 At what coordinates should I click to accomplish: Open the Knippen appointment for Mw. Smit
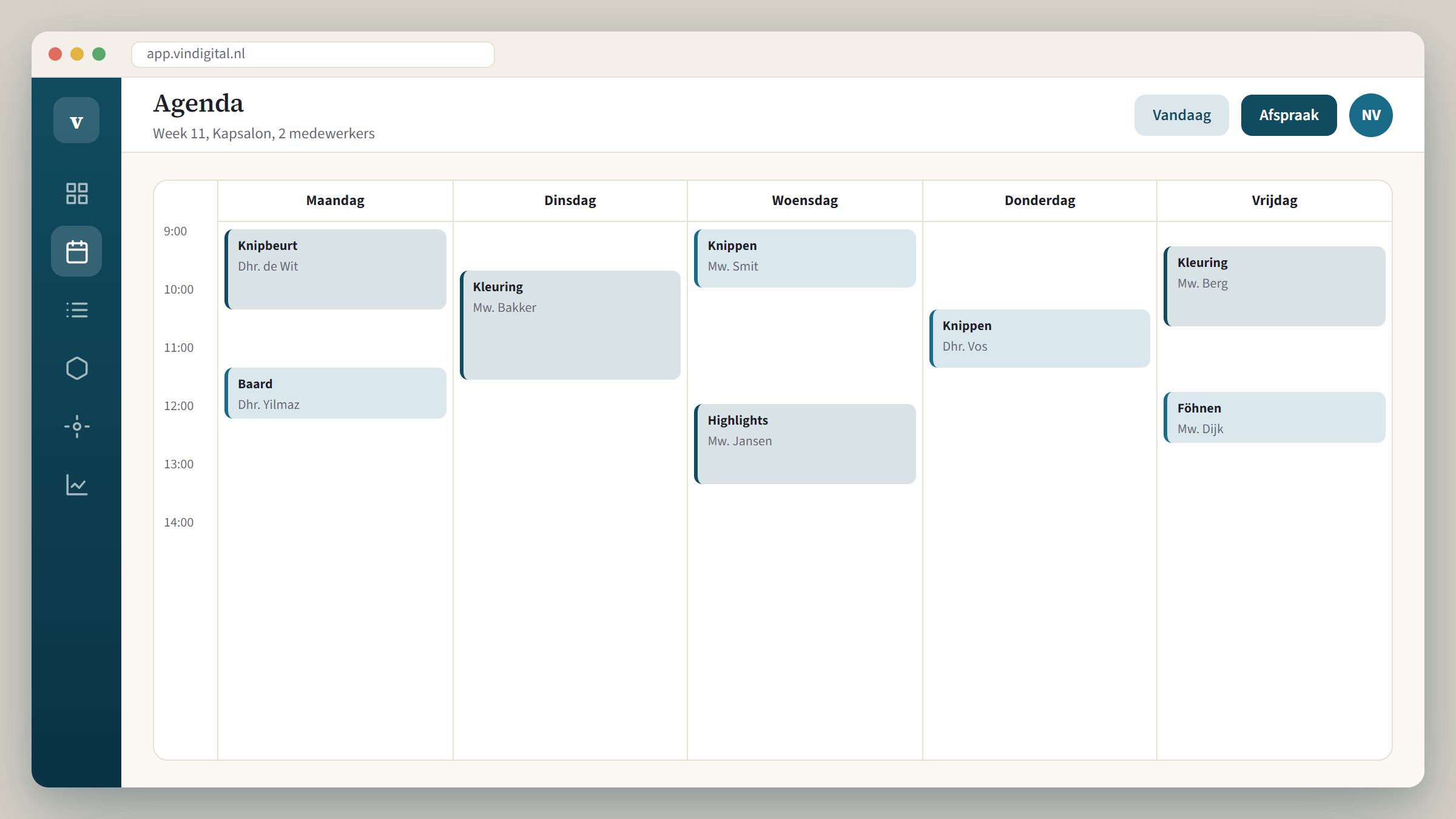coord(805,258)
